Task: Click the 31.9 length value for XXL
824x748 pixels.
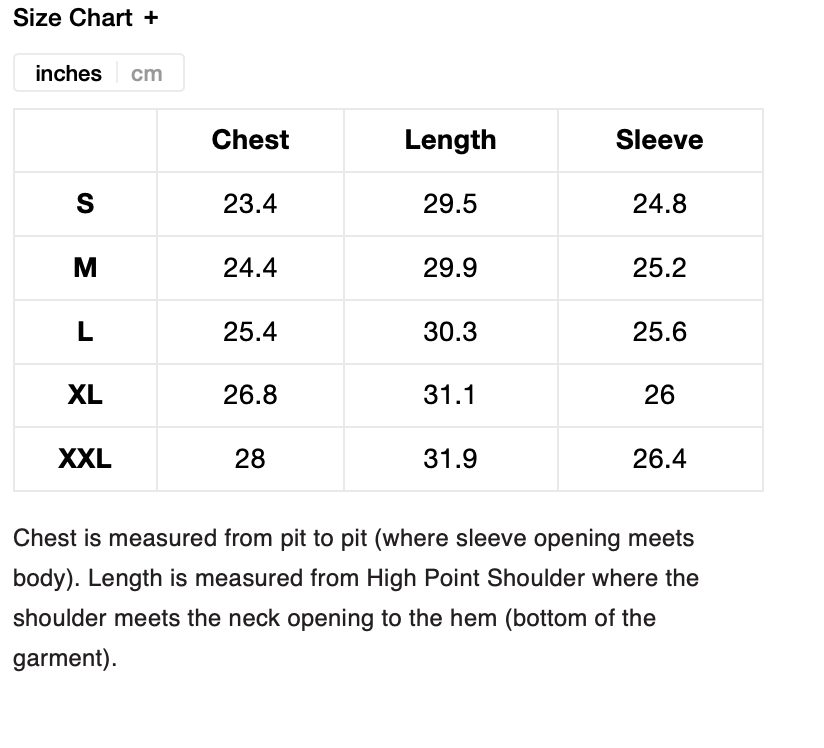Action: 450,459
